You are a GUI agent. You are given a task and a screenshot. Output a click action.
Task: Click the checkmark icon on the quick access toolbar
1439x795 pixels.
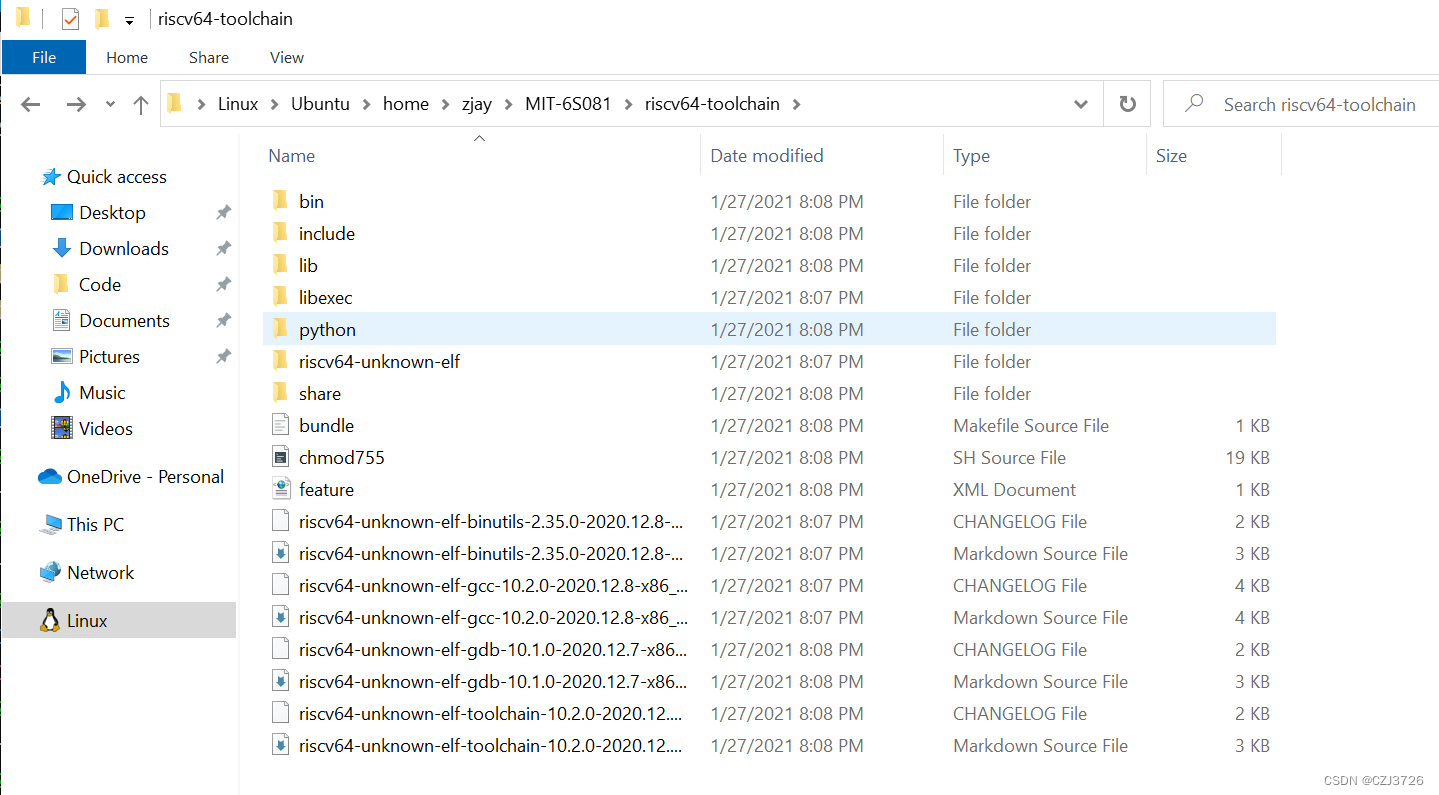click(x=69, y=18)
